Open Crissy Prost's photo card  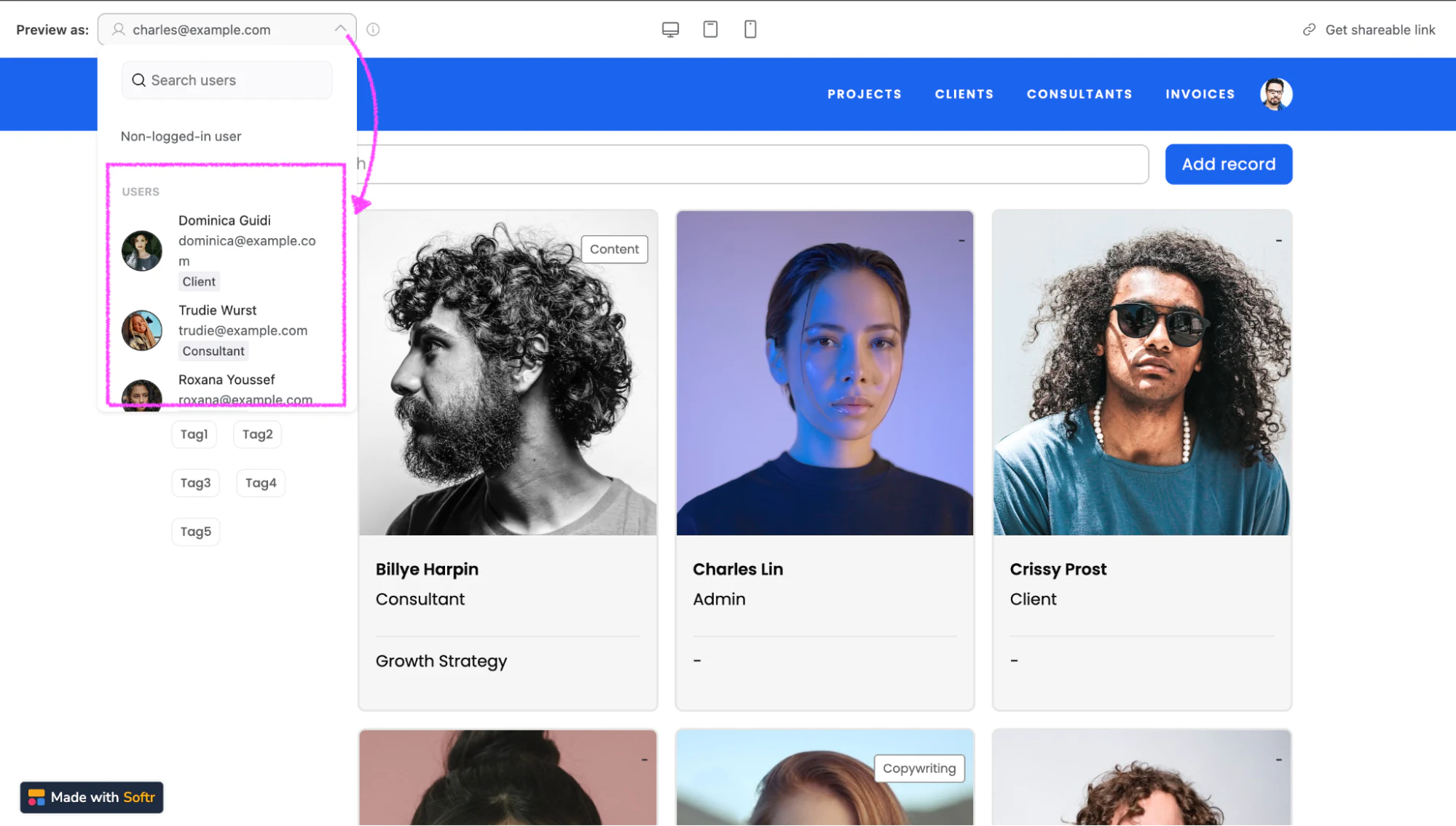pos(1141,373)
